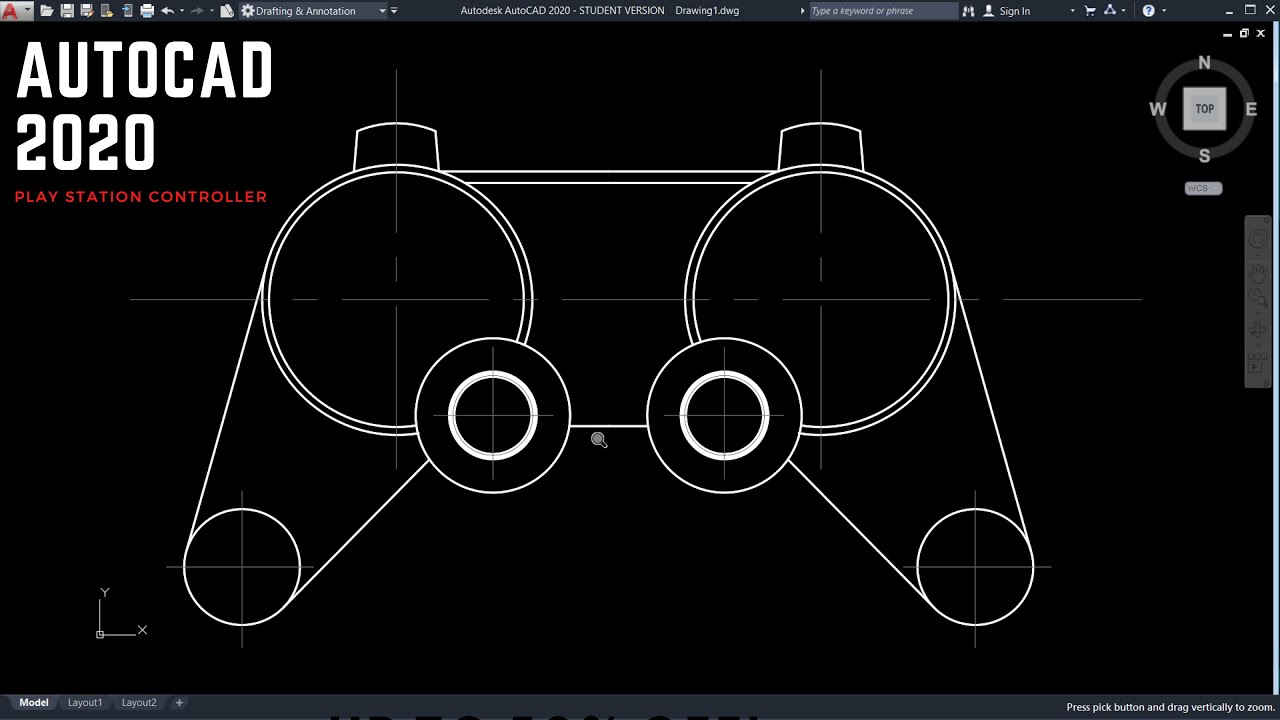Close the Drawing1.dwg drawing window
This screenshot has height=720, width=1280.
[x=1261, y=34]
